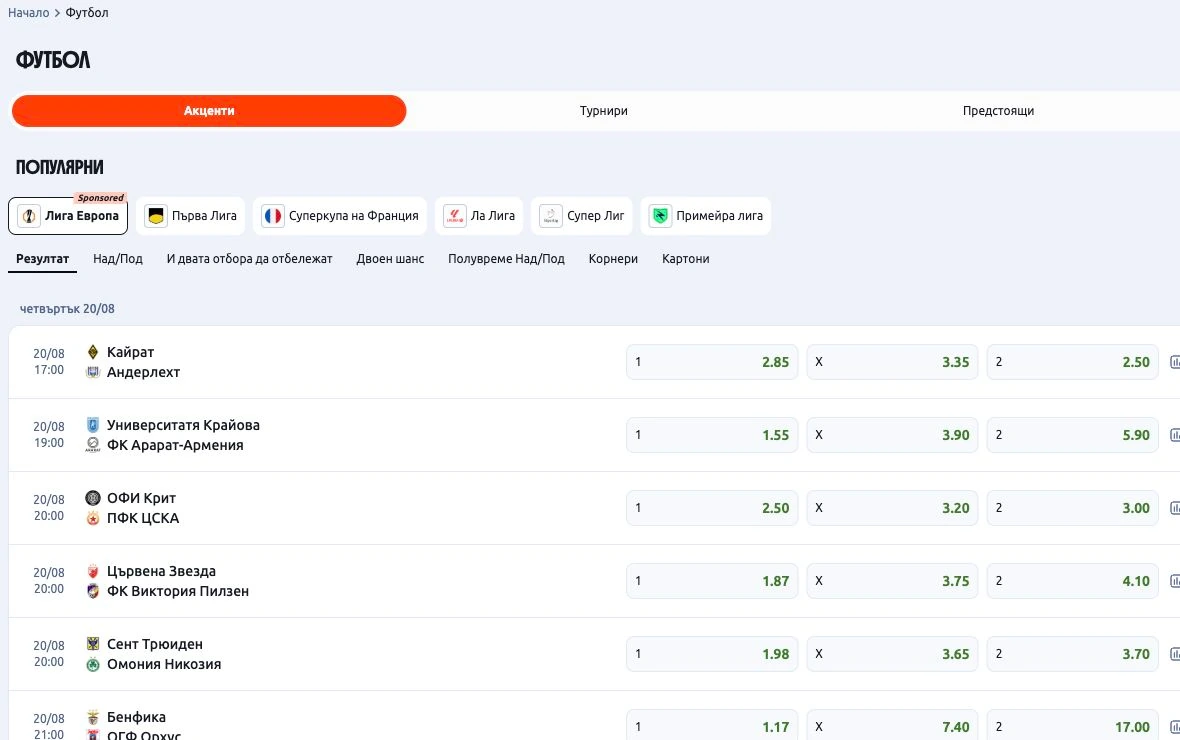The height and width of the screenshot is (740, 1180).
Task: Bet on ОФИ Крит–ЦСКА draw 3.20
Action: click(x=893, y=508)
